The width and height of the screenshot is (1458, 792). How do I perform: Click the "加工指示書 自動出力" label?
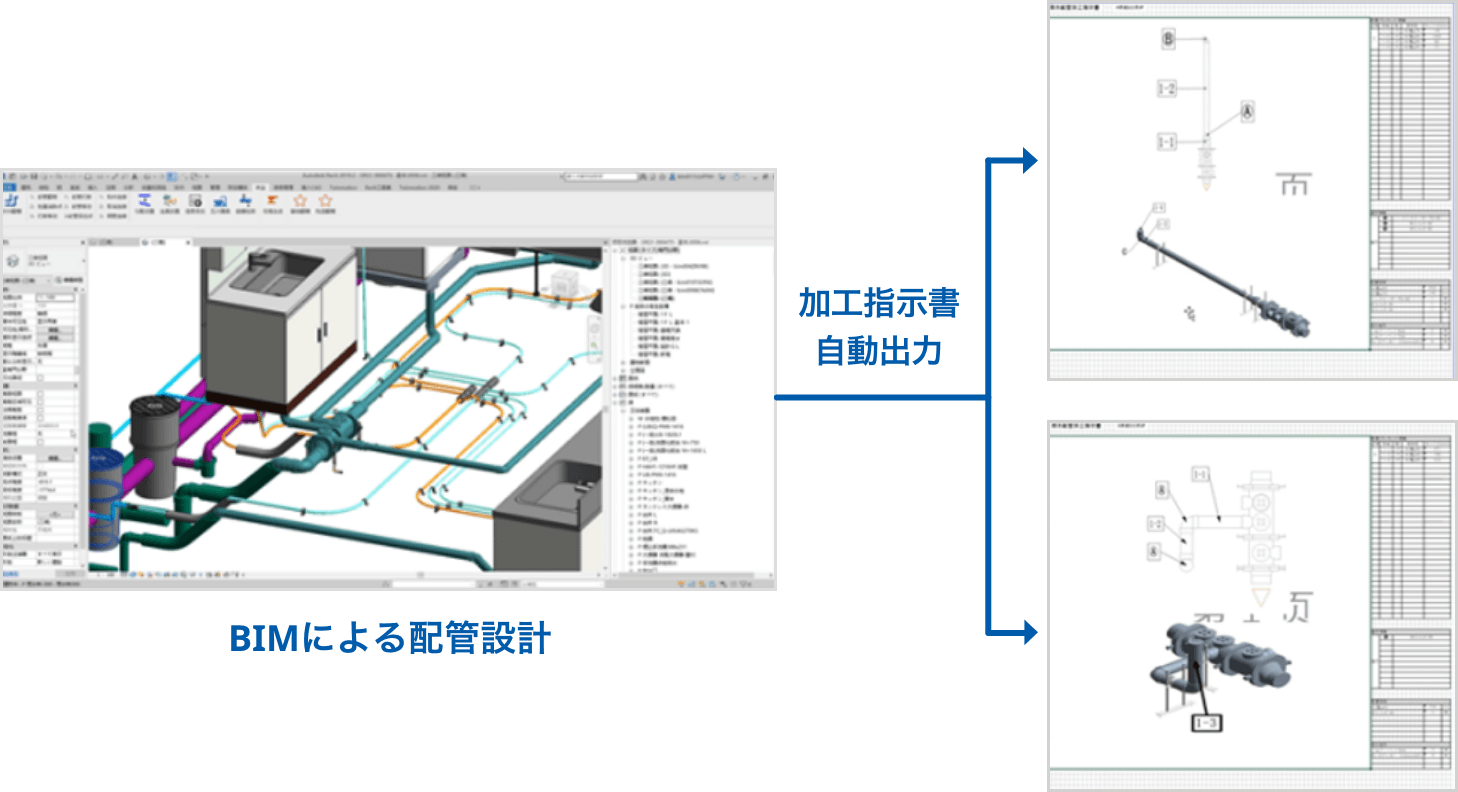coord(878,327)
